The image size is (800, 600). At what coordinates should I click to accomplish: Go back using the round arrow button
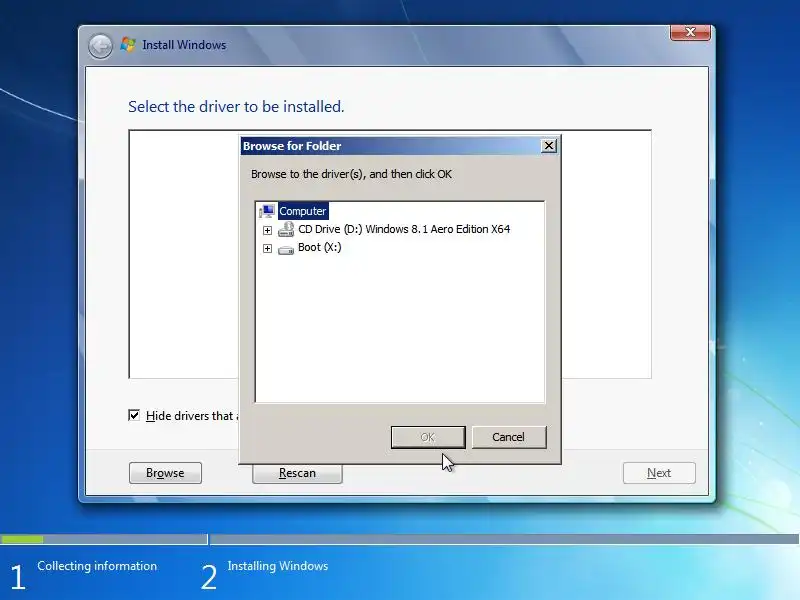[x=100, y=46]
